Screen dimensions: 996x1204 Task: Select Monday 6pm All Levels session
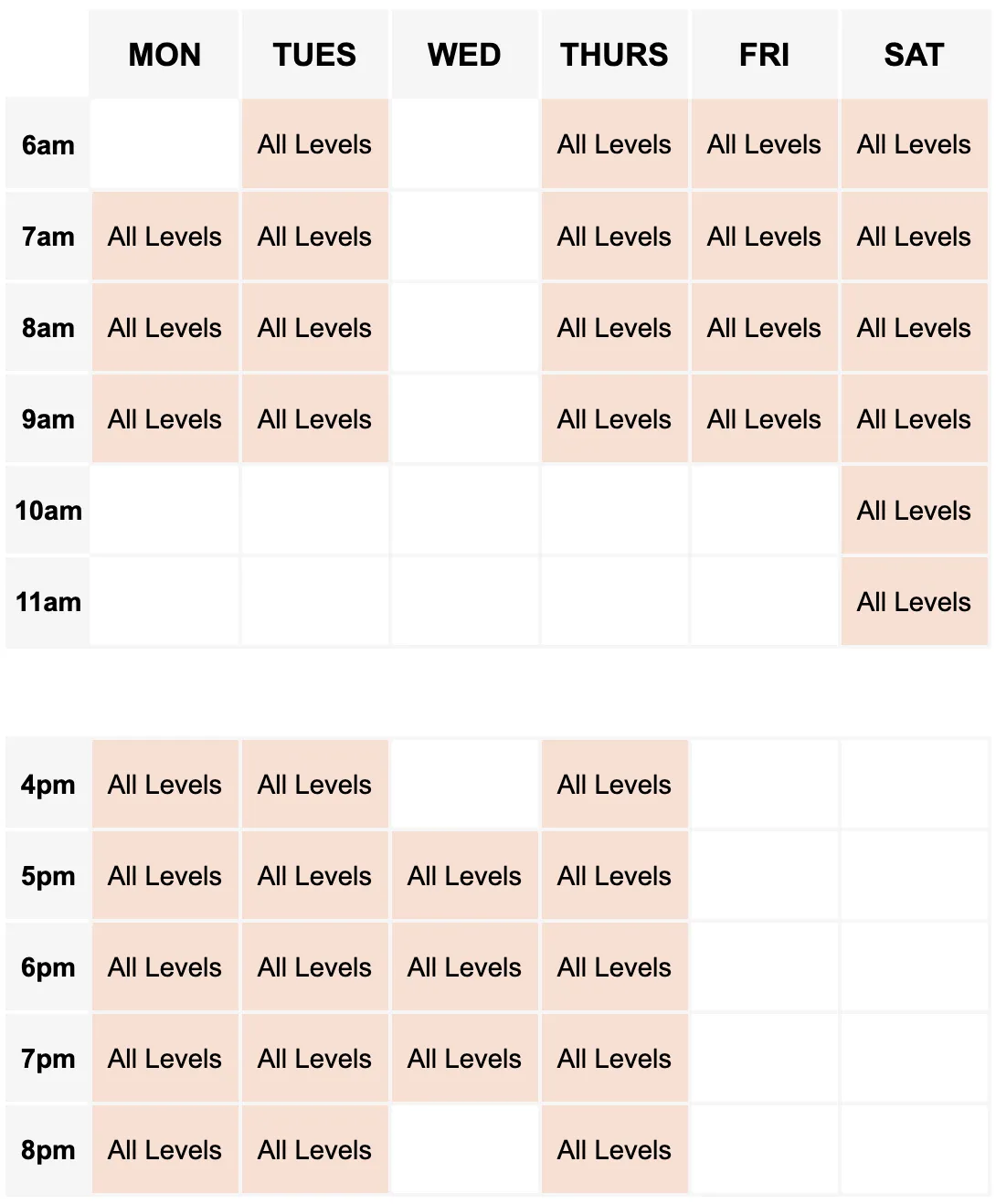(164, 967)
